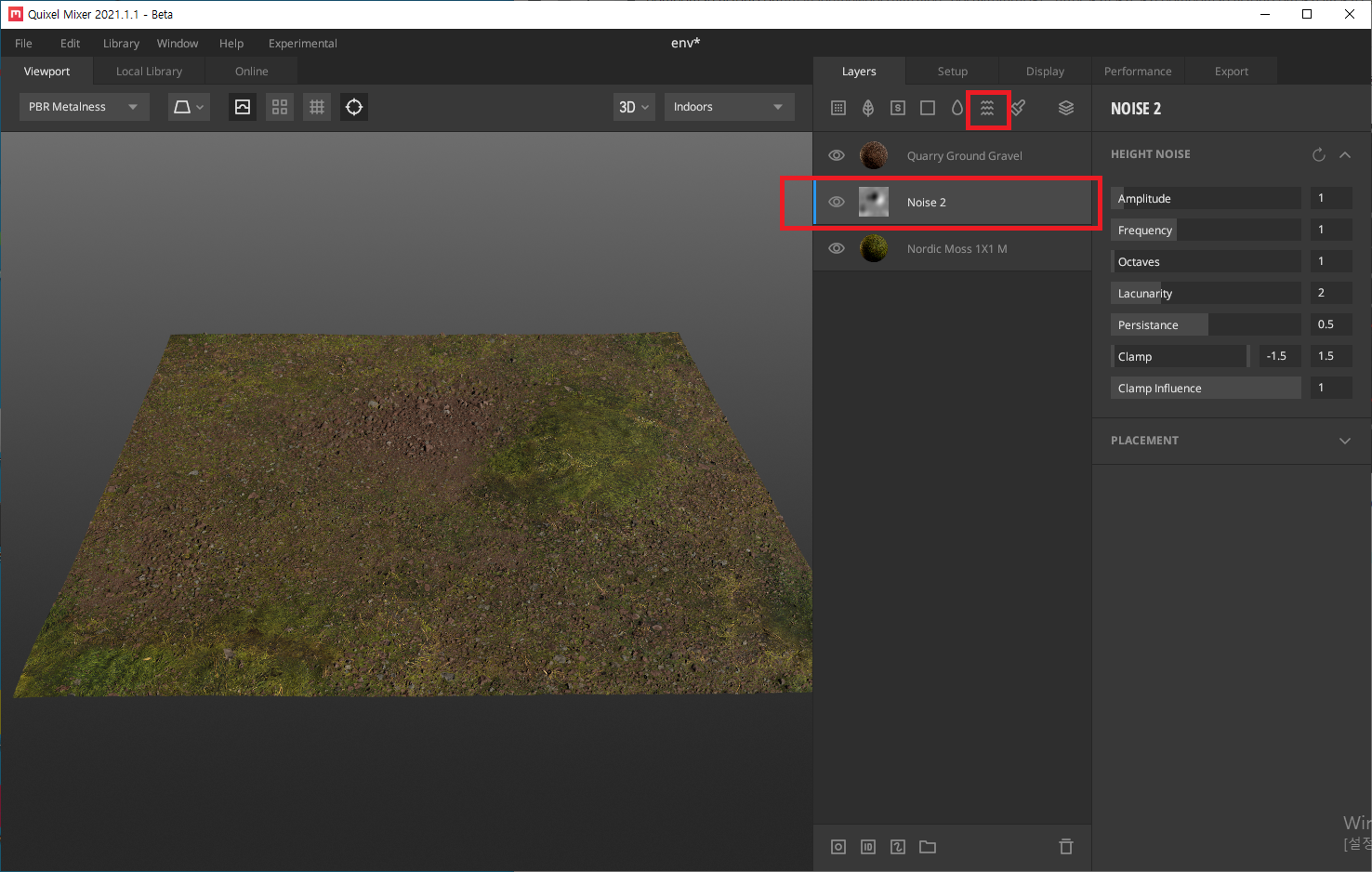The image size is (1372, 872).
Task: Click the recenter camera target icon
Action: 354,107
